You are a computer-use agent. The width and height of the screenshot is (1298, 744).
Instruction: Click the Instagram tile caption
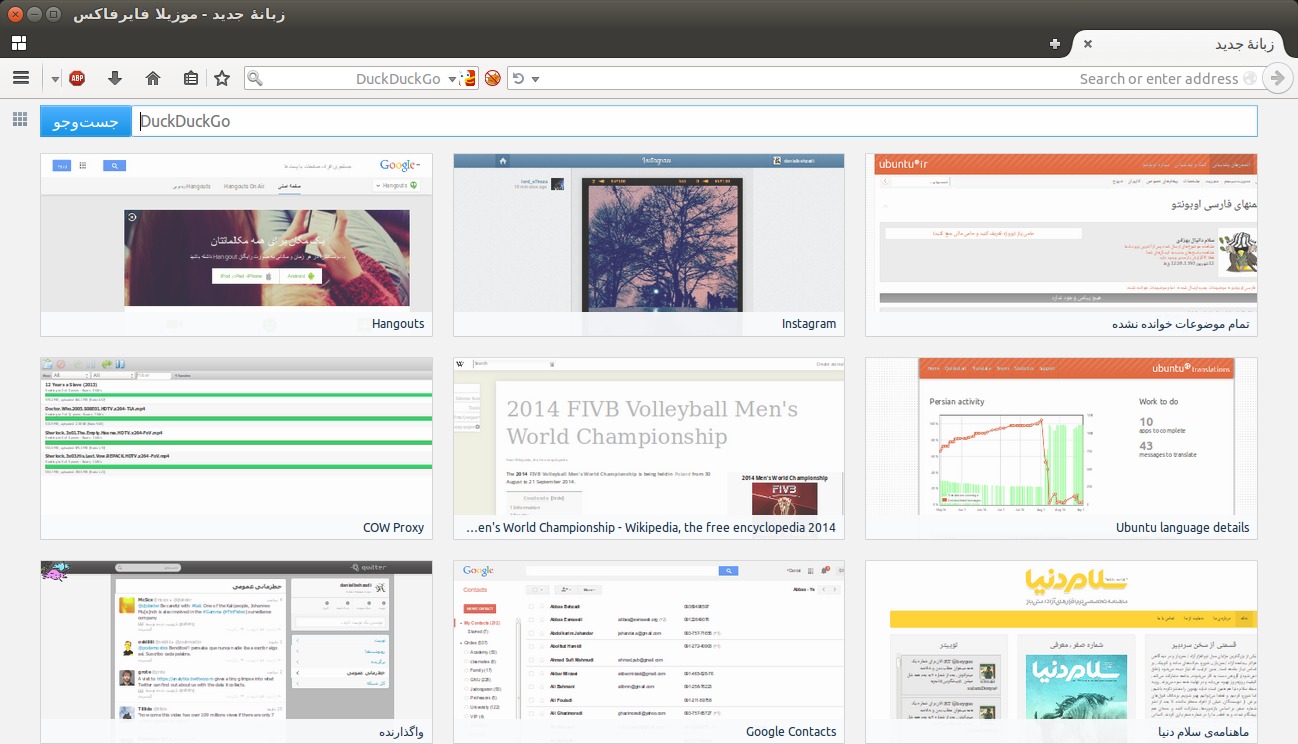pos(809,324)
